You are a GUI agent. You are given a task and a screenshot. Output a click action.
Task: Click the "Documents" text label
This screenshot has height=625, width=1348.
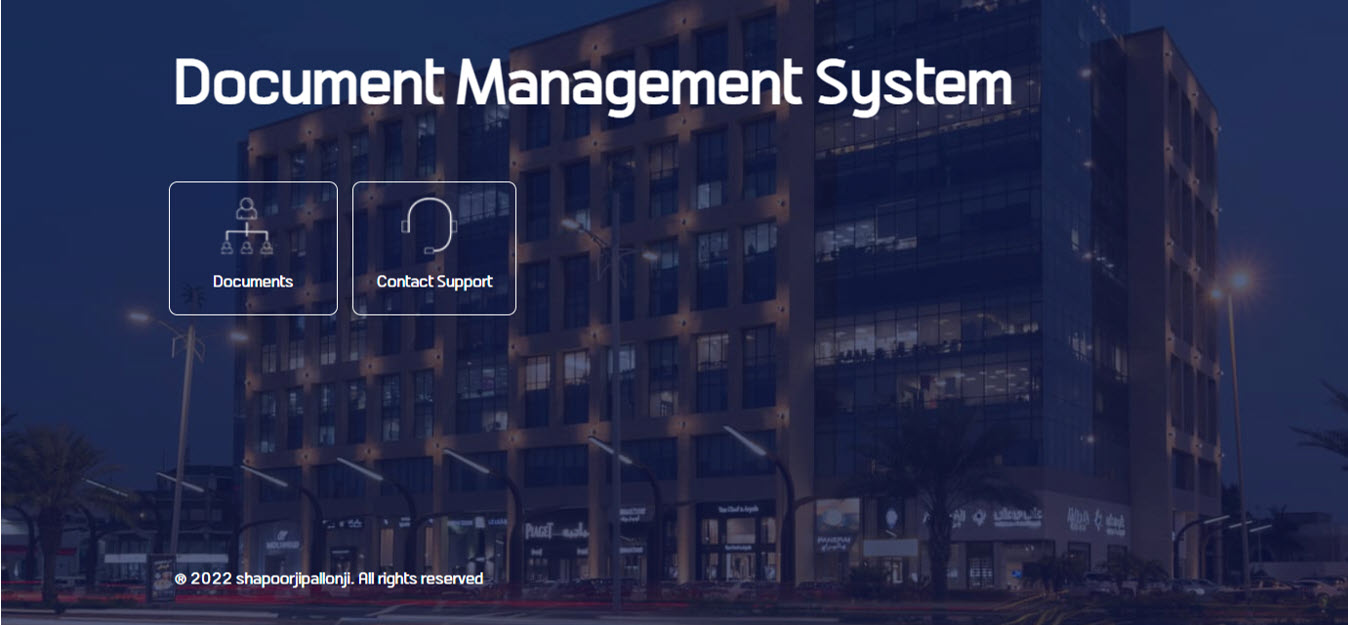click(x=253, y=282)
